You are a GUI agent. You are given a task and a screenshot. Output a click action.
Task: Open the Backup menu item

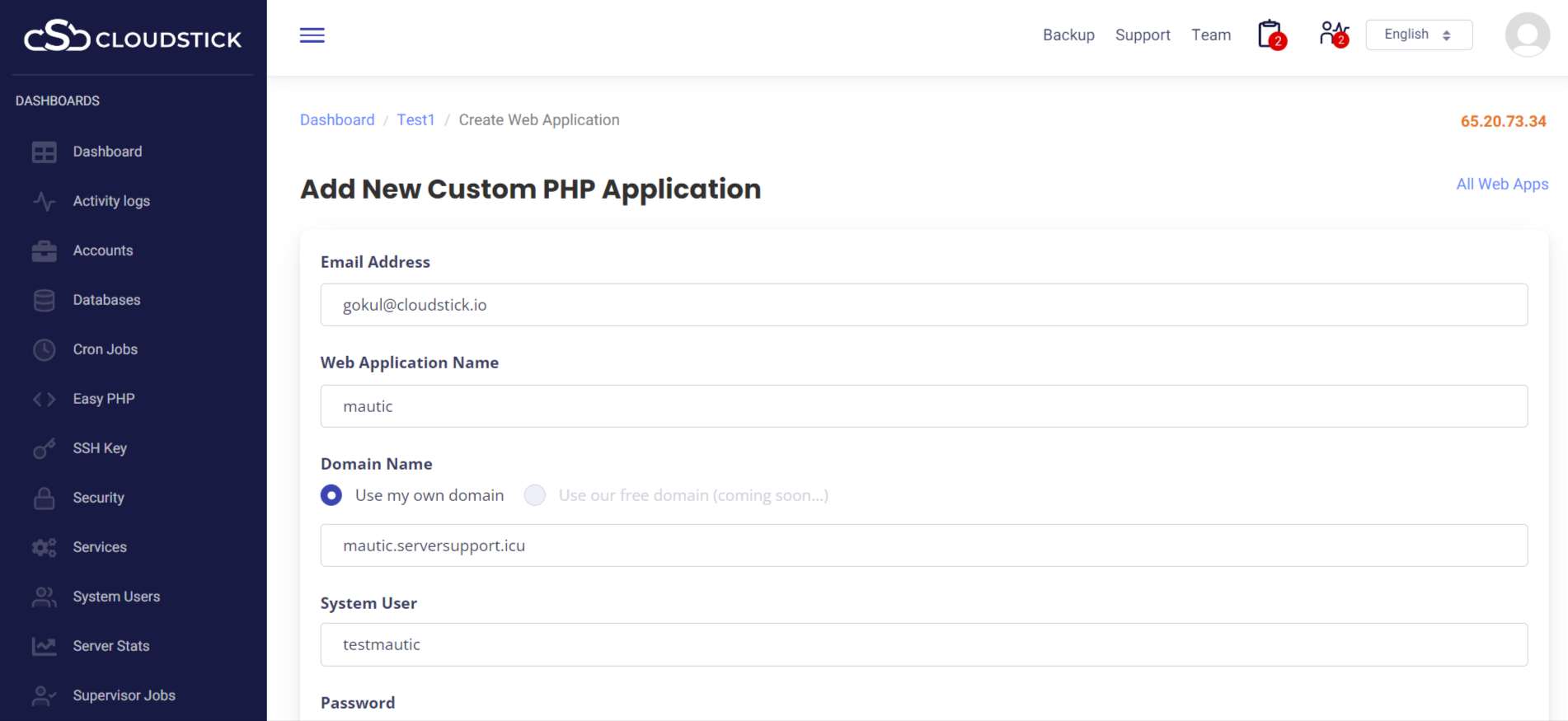[1068, 35]
